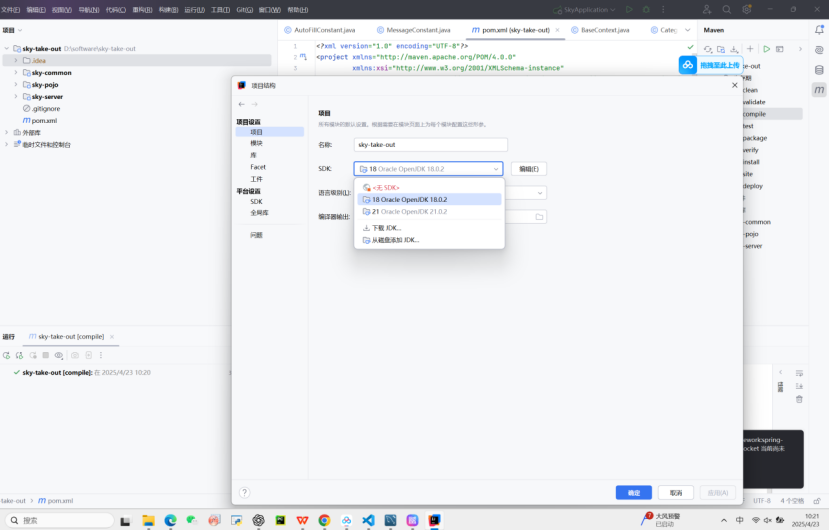Open the add-collaborator user icon

pyautogui.click(x=707, y=10)
